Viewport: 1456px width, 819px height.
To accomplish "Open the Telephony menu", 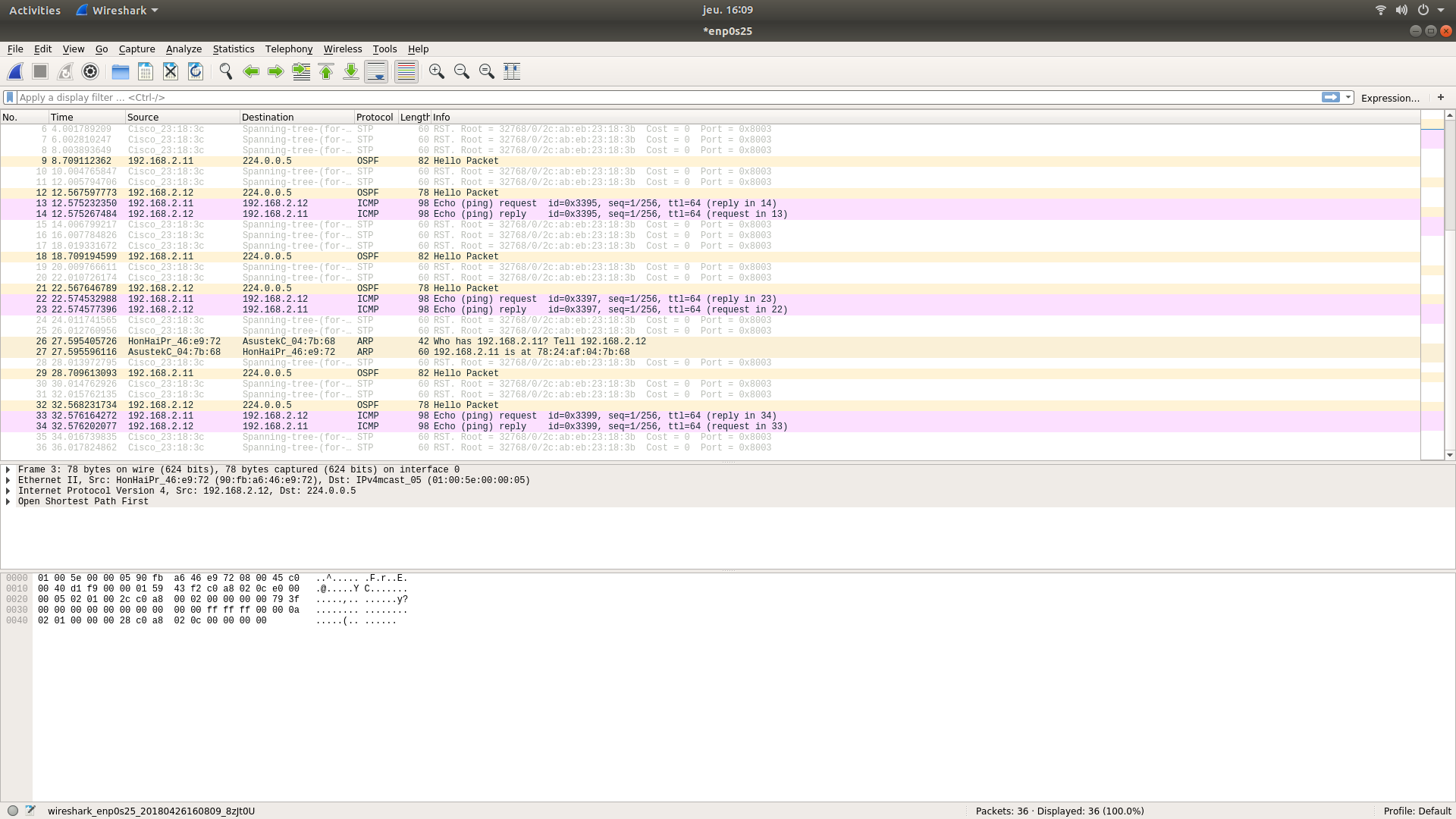I will coord(288,49).
